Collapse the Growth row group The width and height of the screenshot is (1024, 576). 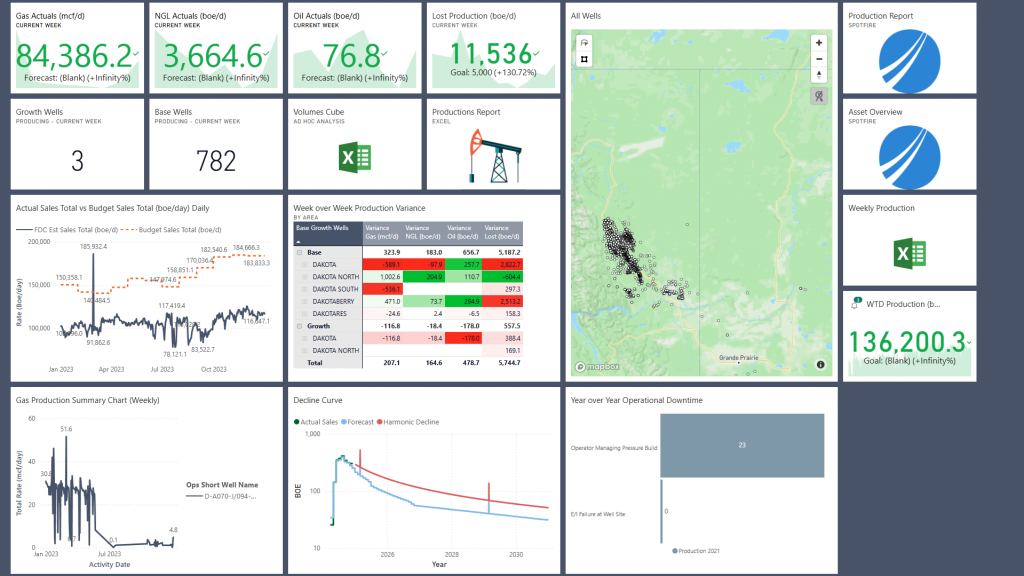301,327
